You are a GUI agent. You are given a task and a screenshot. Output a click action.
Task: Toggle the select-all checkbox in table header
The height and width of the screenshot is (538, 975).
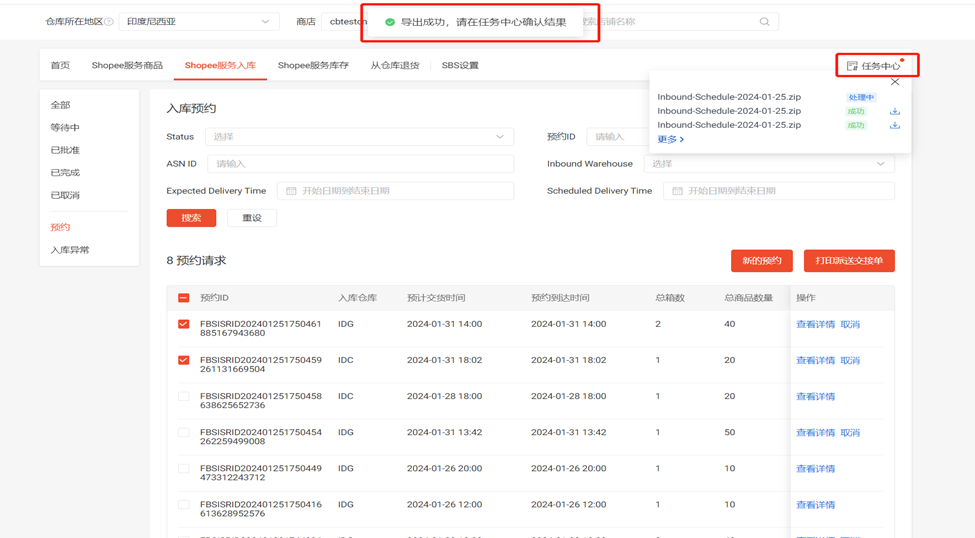click(183, 298)
